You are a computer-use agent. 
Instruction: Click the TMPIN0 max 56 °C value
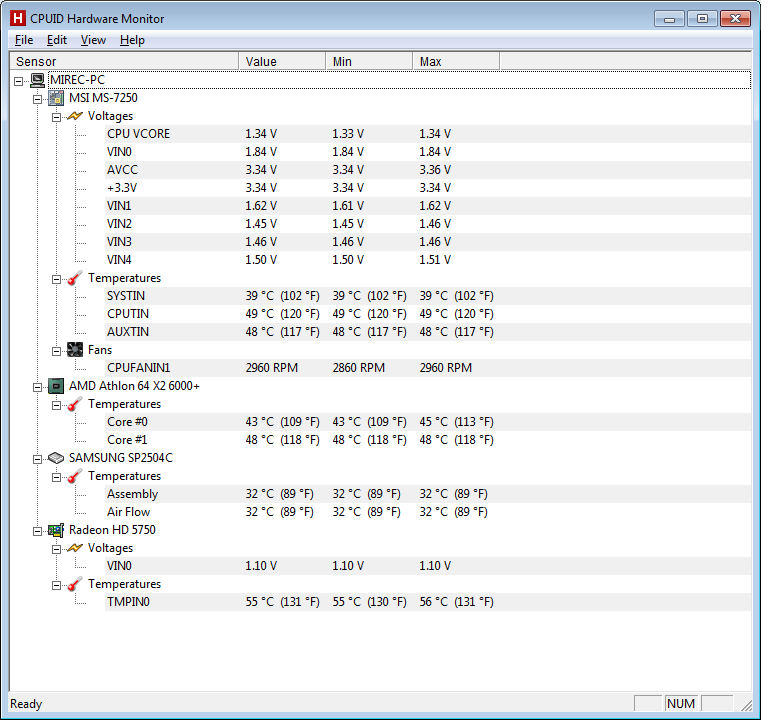[456, 602]
